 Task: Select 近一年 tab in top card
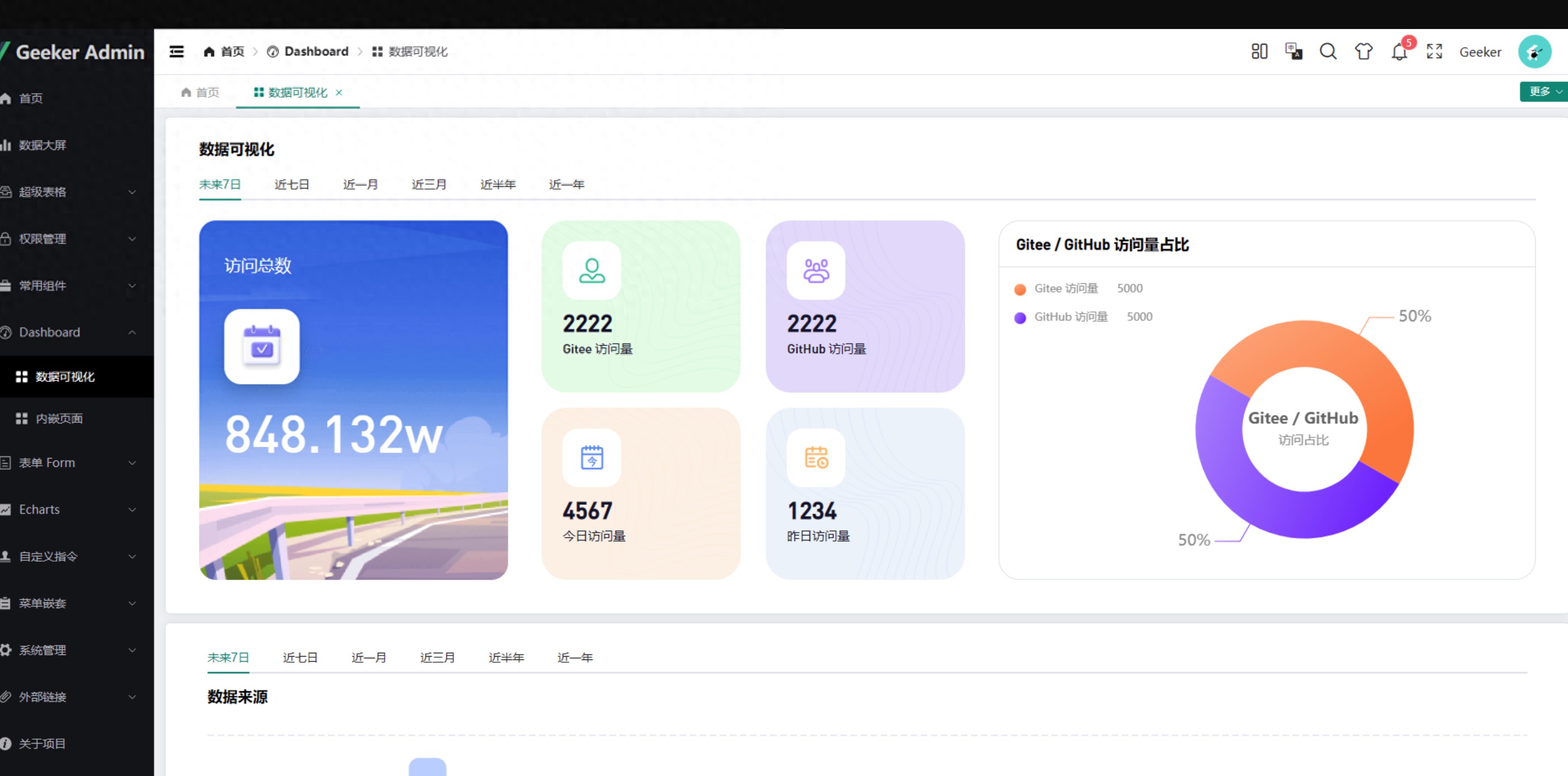567,185
